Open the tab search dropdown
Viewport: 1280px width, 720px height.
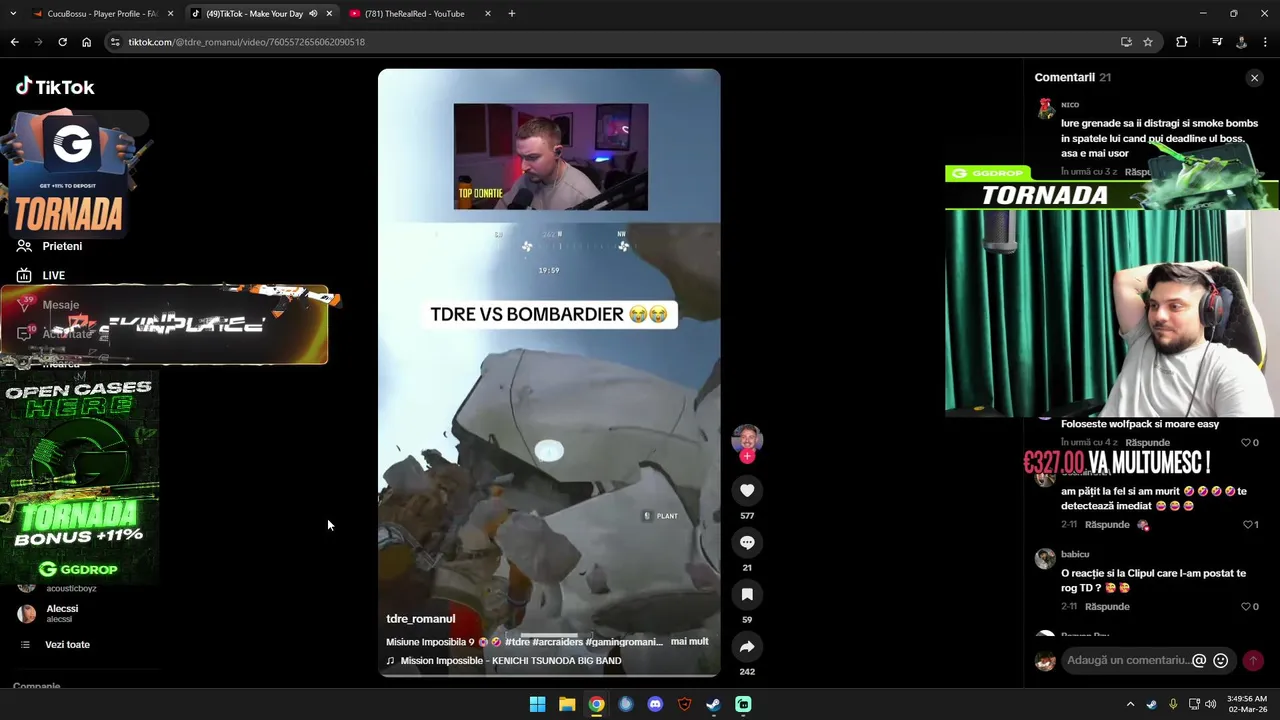[13, 14]
